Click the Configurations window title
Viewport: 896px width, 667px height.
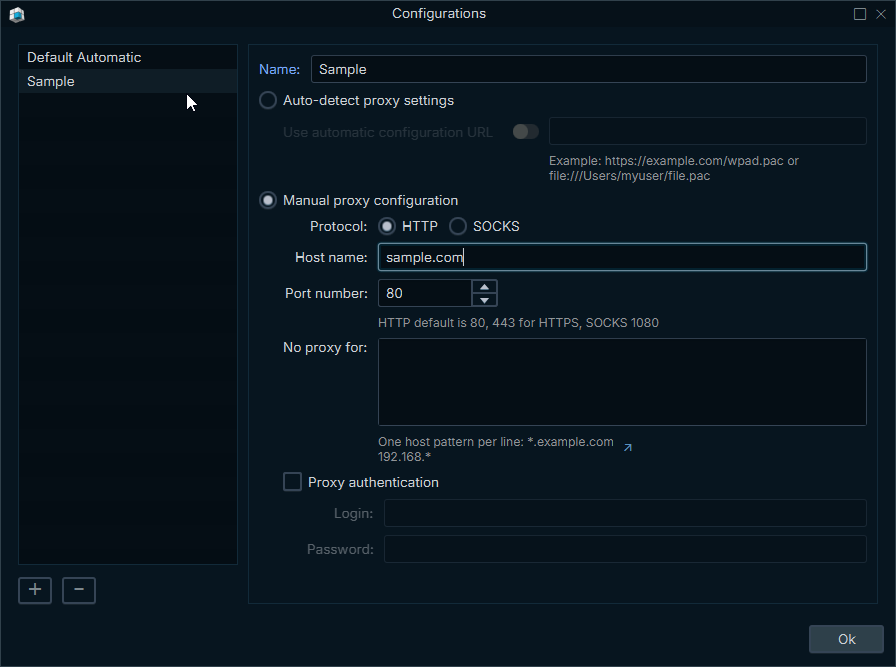(x=439, y=14)
